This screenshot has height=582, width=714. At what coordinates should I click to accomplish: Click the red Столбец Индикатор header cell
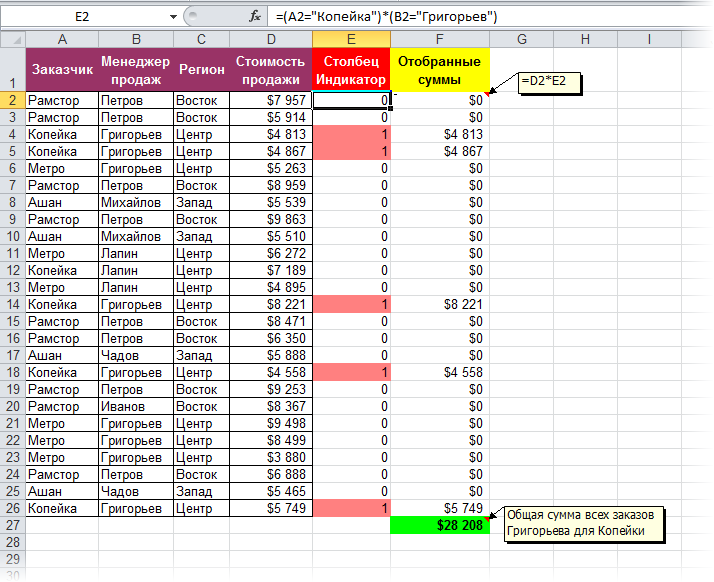coord(351,70)
